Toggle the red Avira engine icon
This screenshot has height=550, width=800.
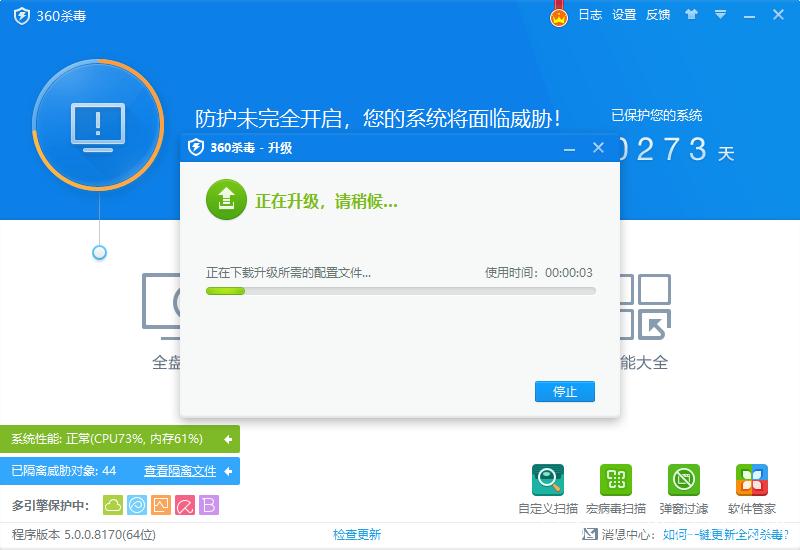tap(185, 505)
